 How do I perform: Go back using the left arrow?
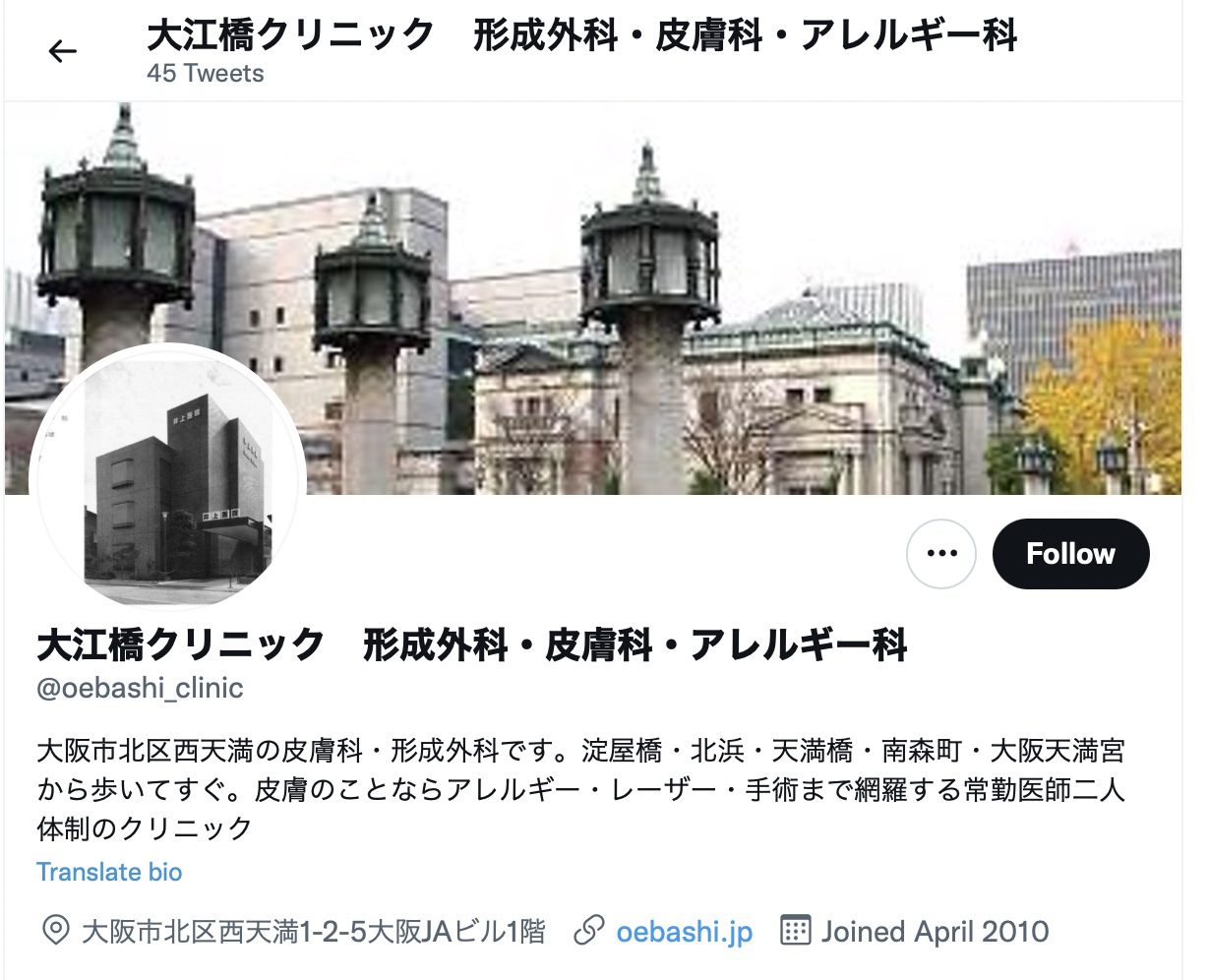(62, 51)
